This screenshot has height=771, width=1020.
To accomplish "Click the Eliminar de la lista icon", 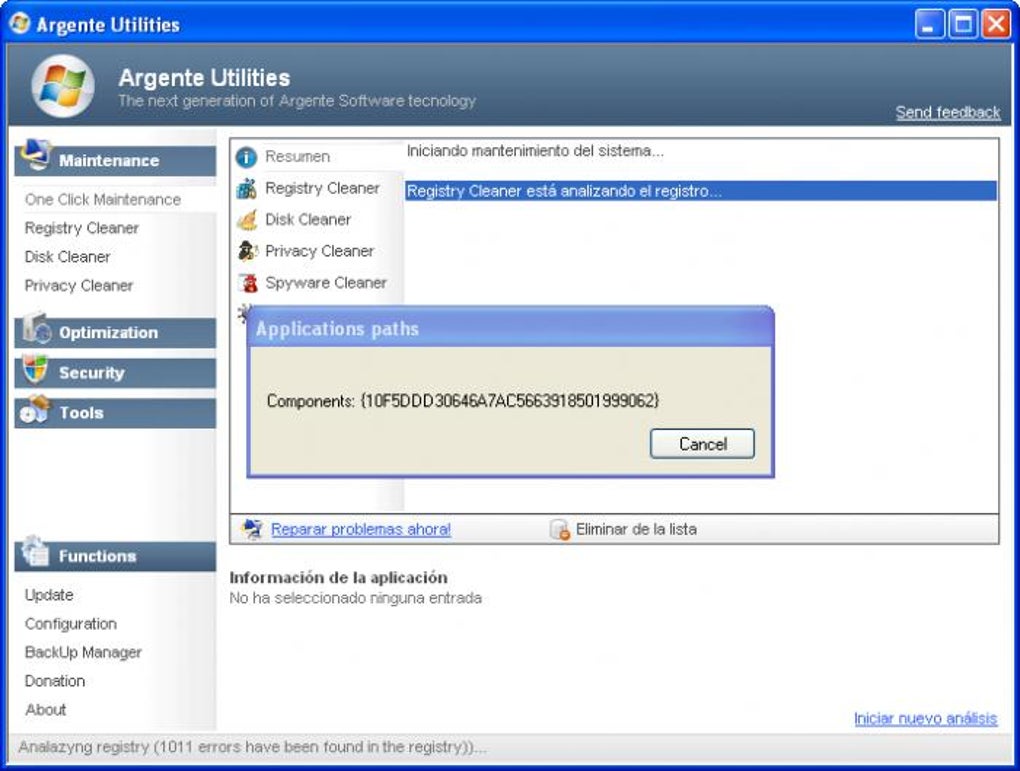I will tap(559, 530).
